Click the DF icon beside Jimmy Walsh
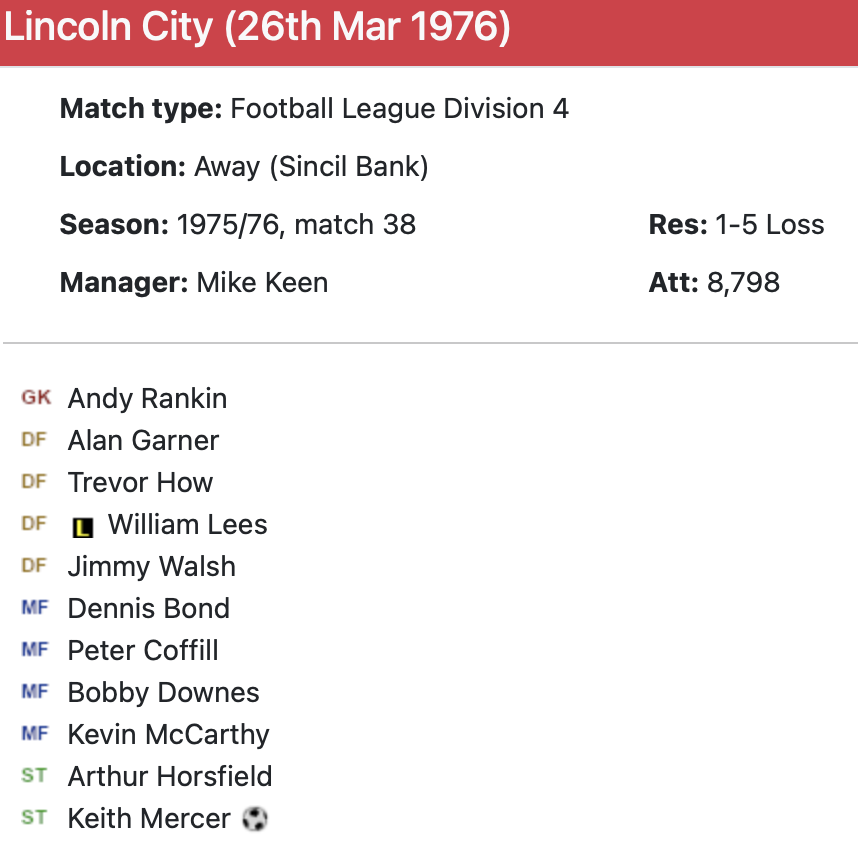 coord(34,566)
